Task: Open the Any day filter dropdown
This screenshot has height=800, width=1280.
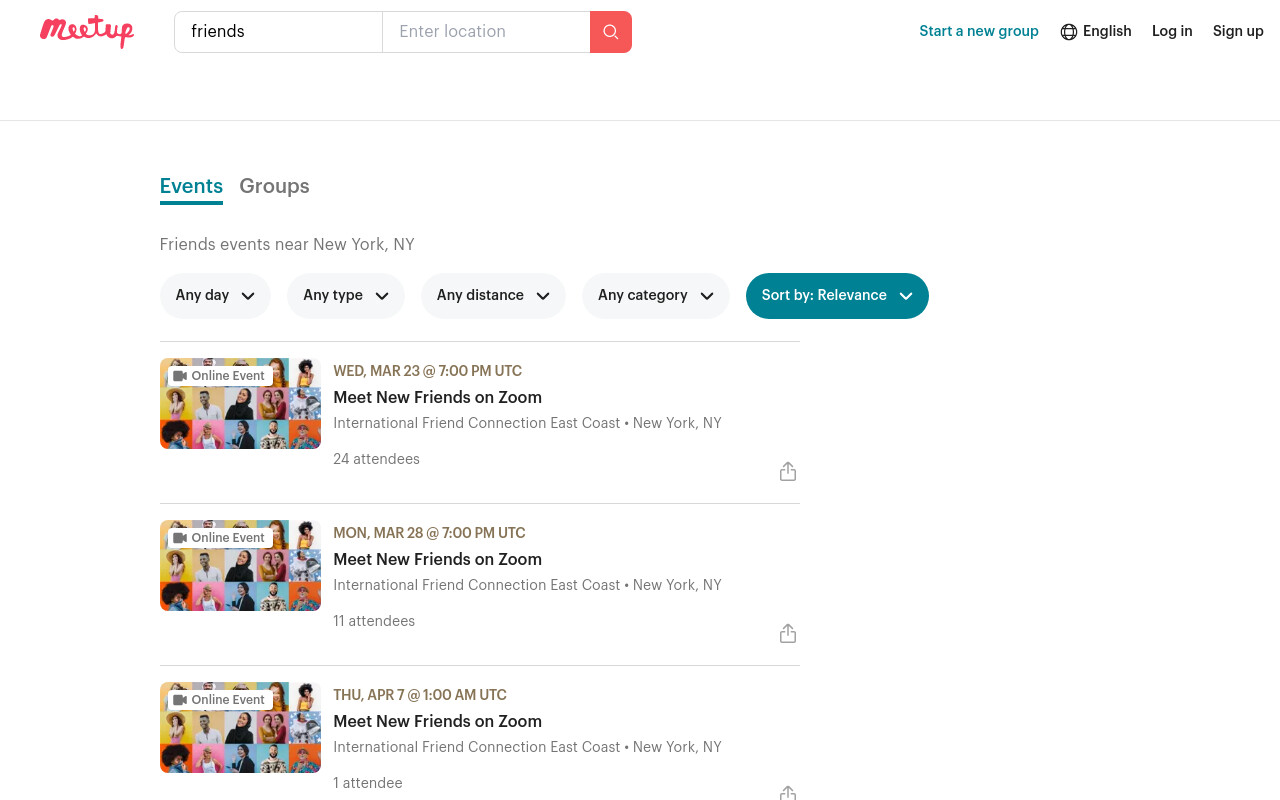Action: click(215, 296)
